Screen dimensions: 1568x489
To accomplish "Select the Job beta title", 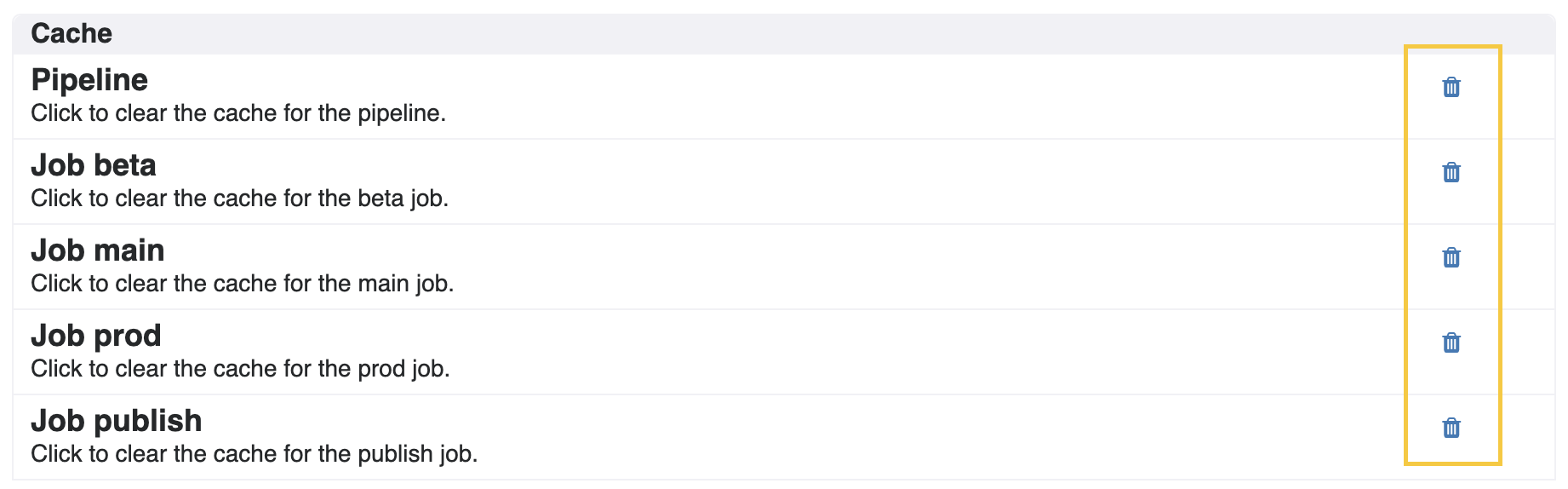I will pos(94,165).
